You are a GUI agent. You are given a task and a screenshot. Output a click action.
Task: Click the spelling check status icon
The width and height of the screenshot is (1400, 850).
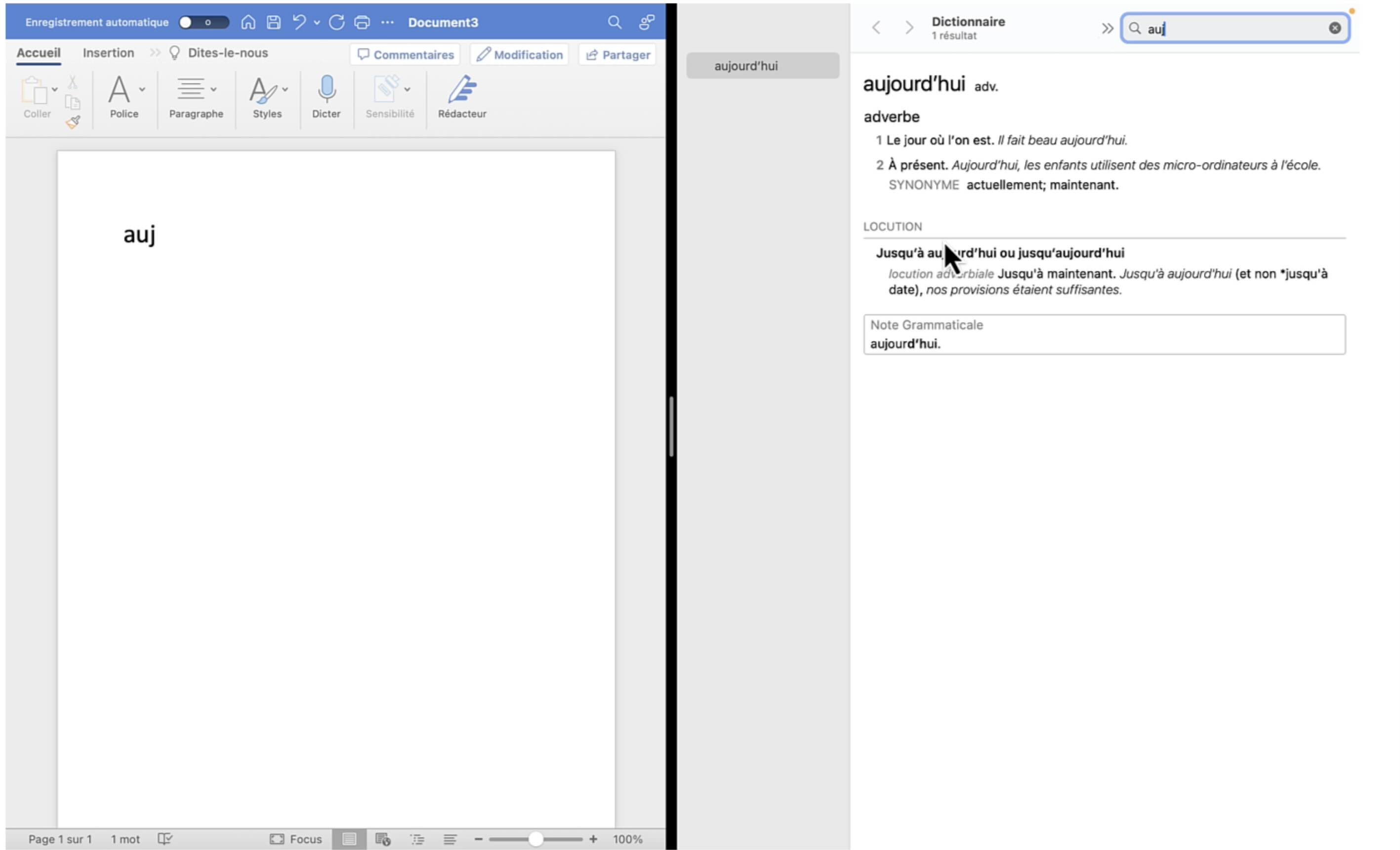[165, 839]
